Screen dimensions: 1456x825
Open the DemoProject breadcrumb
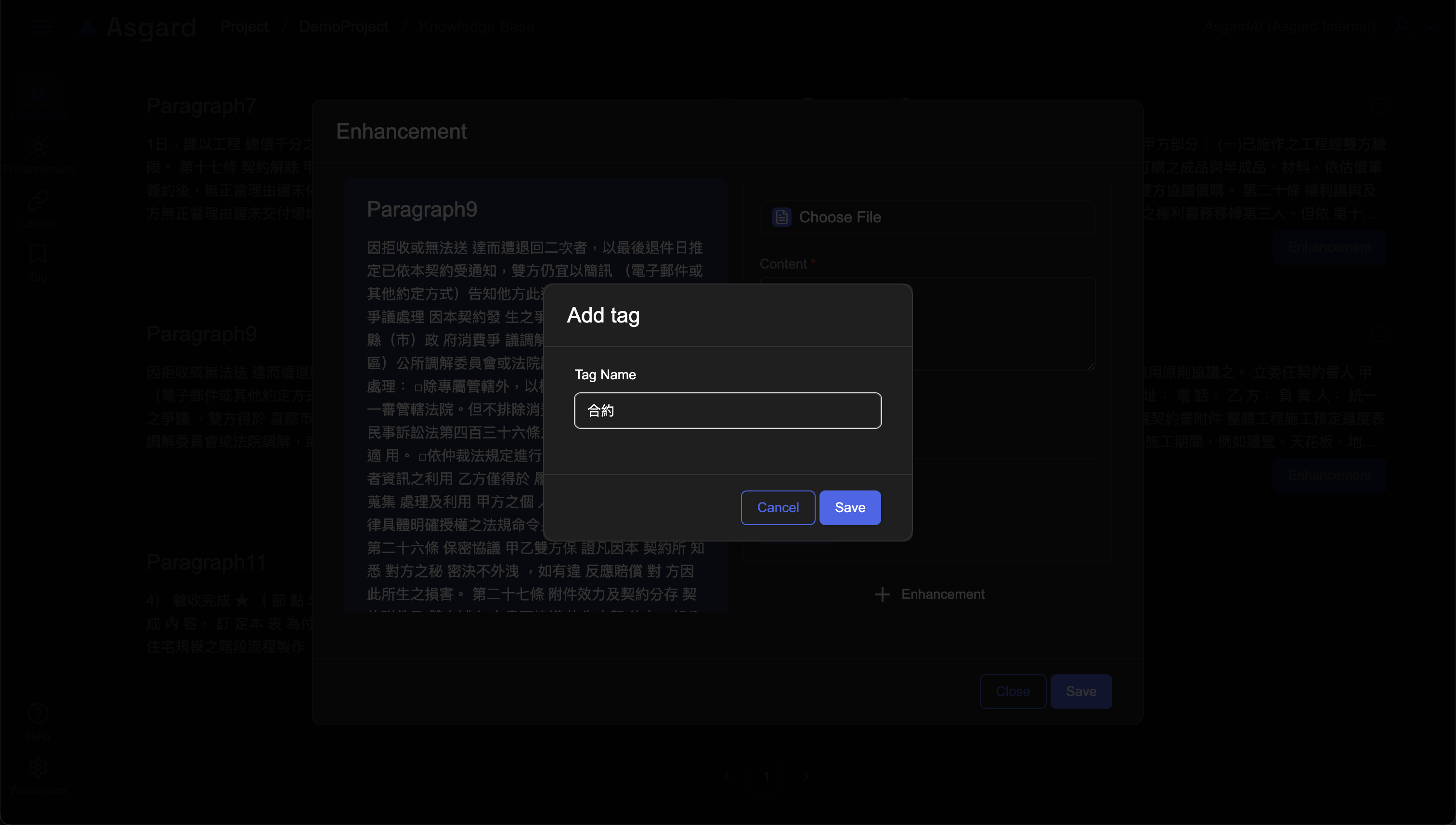(343, 26)
